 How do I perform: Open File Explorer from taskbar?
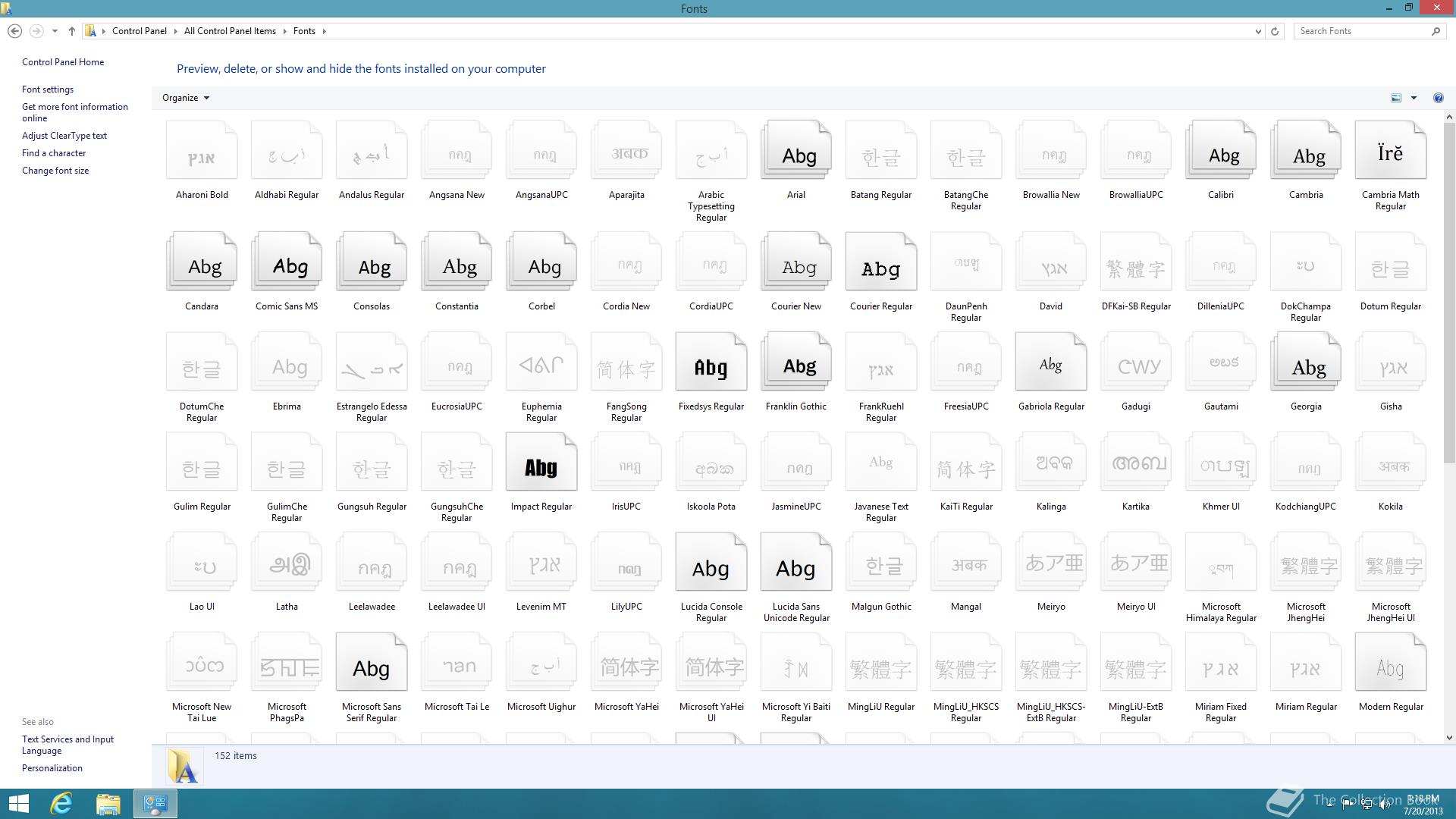click(108, 804)
